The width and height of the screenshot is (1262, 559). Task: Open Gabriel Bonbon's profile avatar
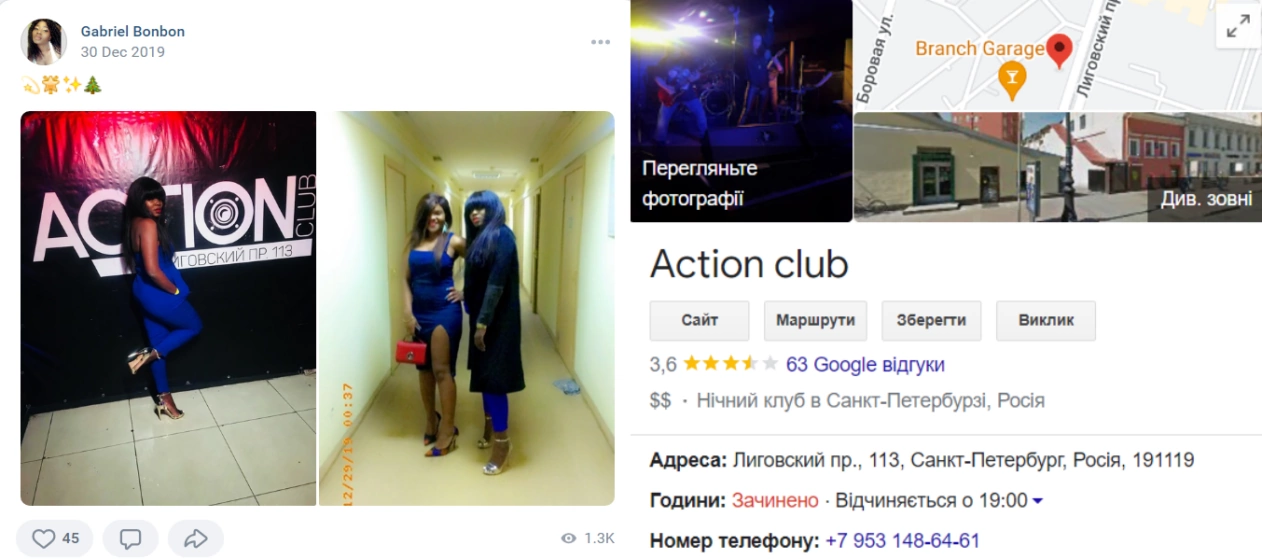[43, 42]
